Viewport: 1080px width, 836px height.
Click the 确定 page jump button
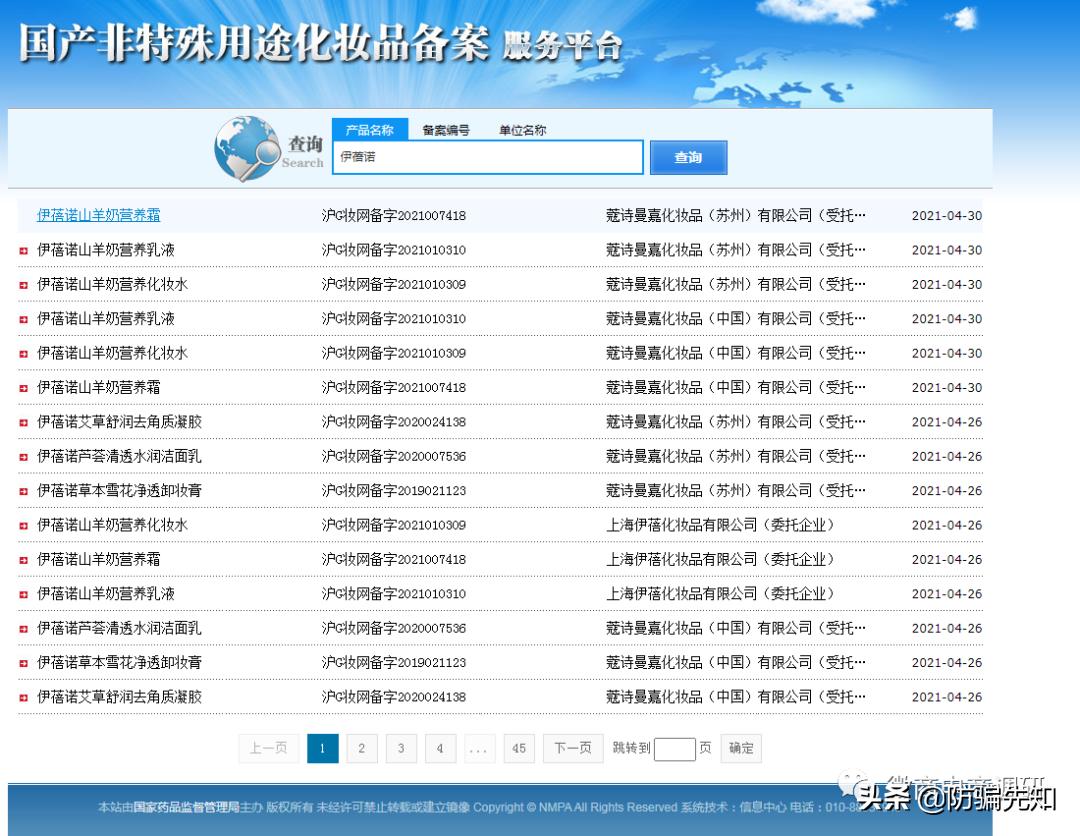tap(741, 748)
